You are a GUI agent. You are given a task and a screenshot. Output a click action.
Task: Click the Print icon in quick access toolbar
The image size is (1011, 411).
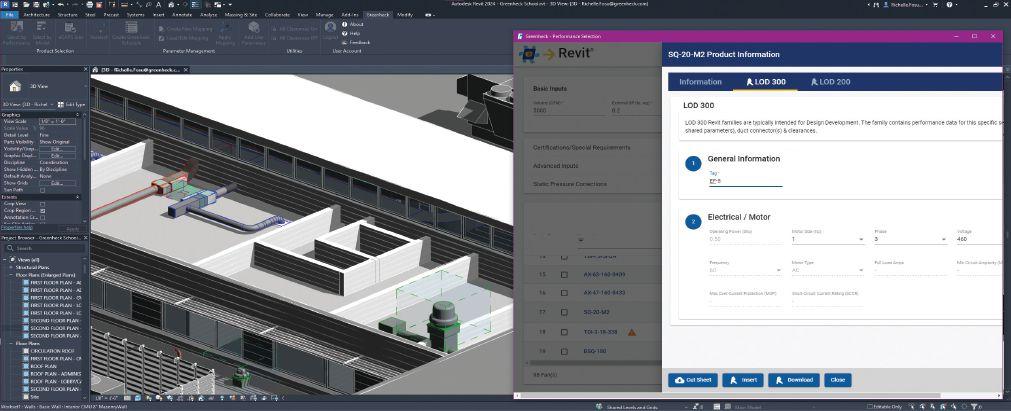[x=90, y=5]
